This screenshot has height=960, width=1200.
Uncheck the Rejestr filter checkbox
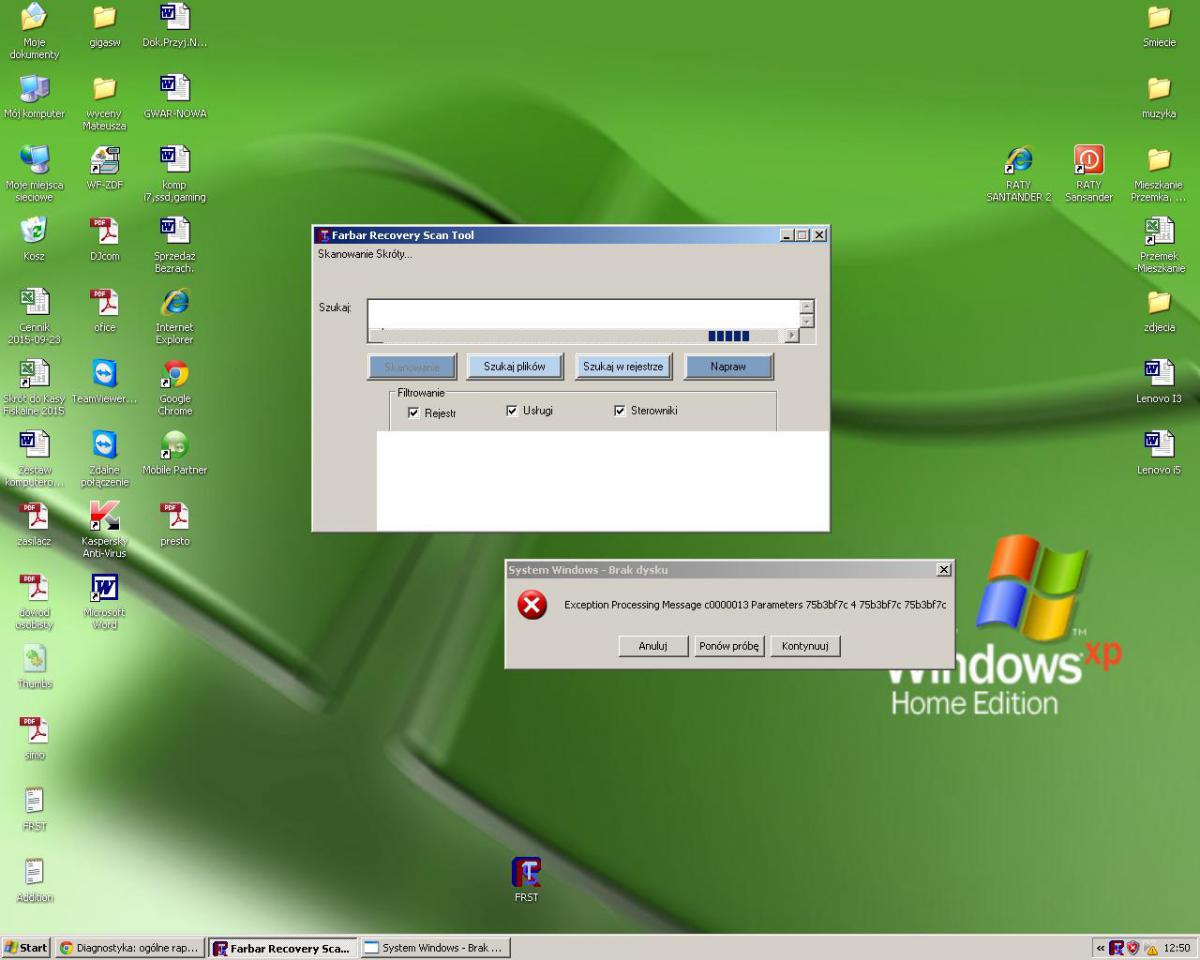413,412
